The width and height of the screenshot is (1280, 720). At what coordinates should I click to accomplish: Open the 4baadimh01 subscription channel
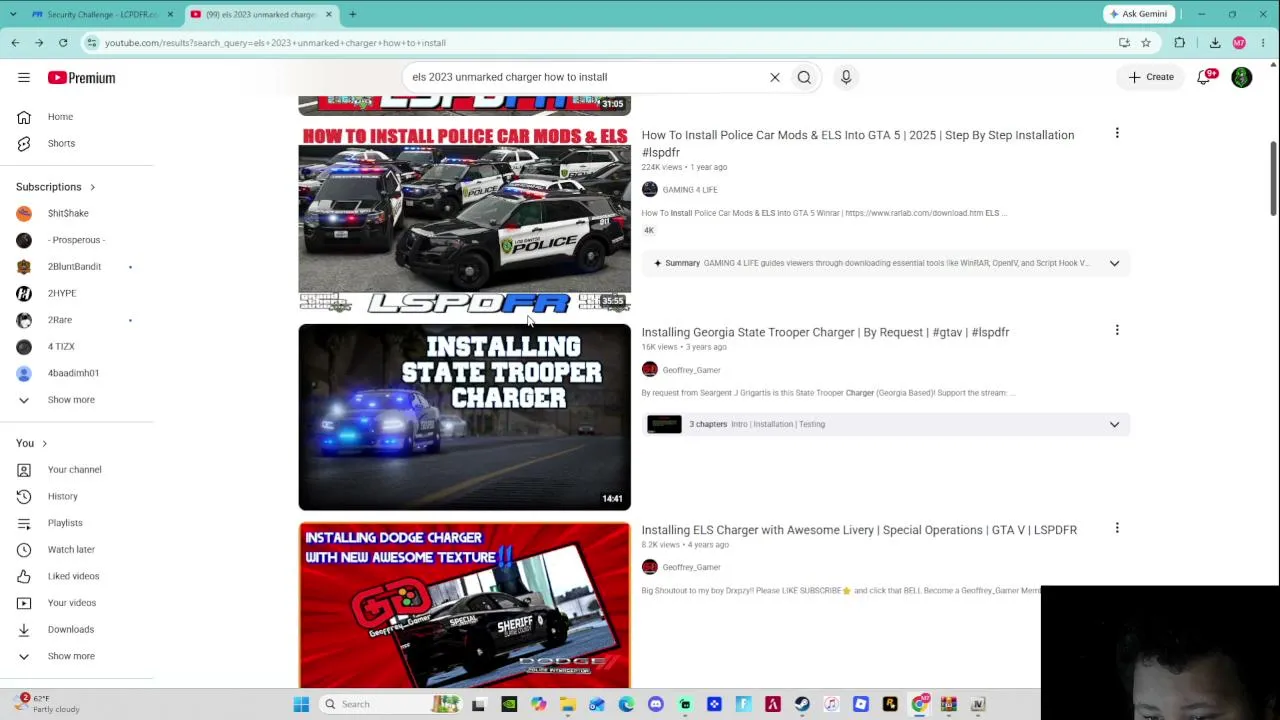click(x=73, y=373)
